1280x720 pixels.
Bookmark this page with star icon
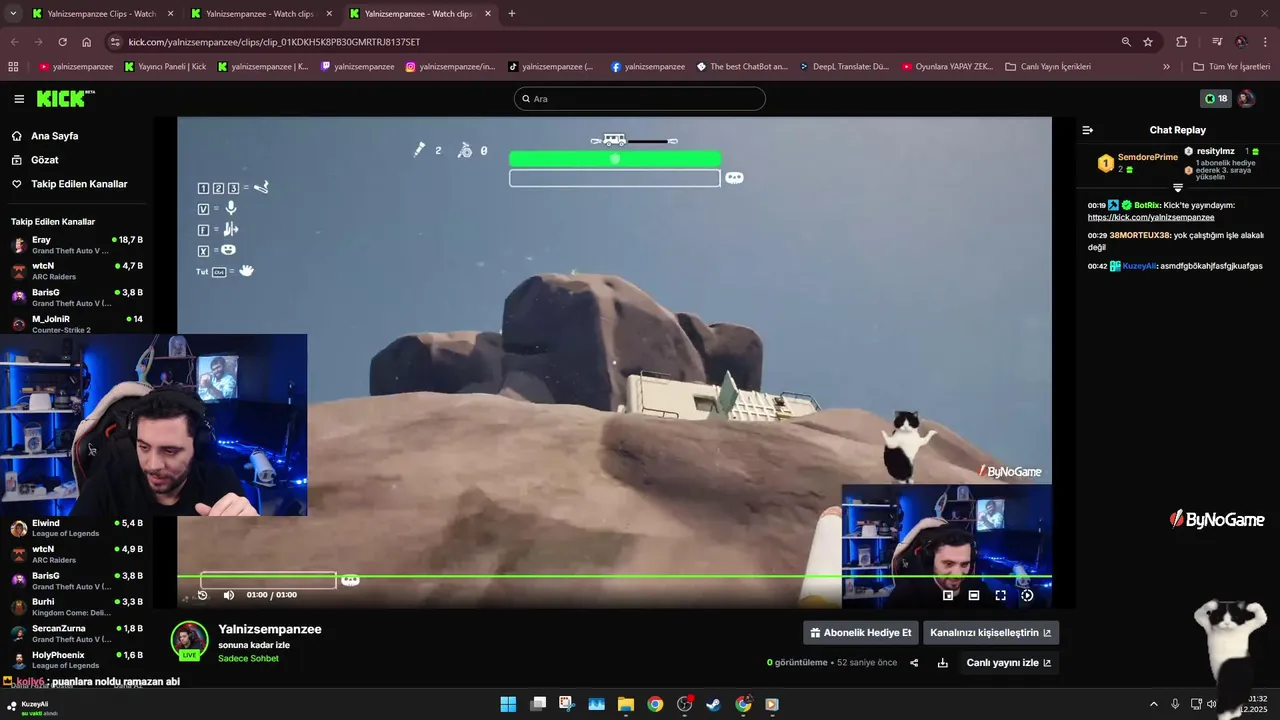click(x=1148, y=42)
